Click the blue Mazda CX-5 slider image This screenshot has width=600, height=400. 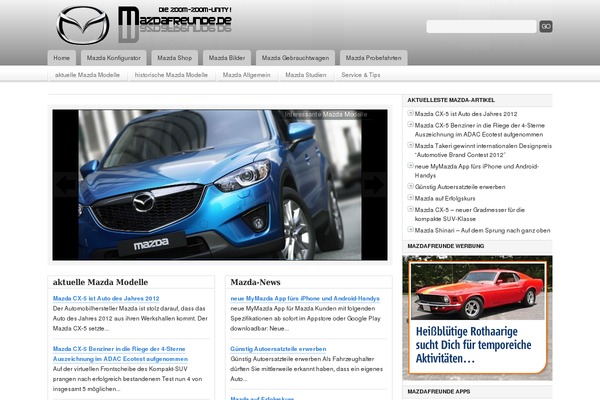(220, 185)
